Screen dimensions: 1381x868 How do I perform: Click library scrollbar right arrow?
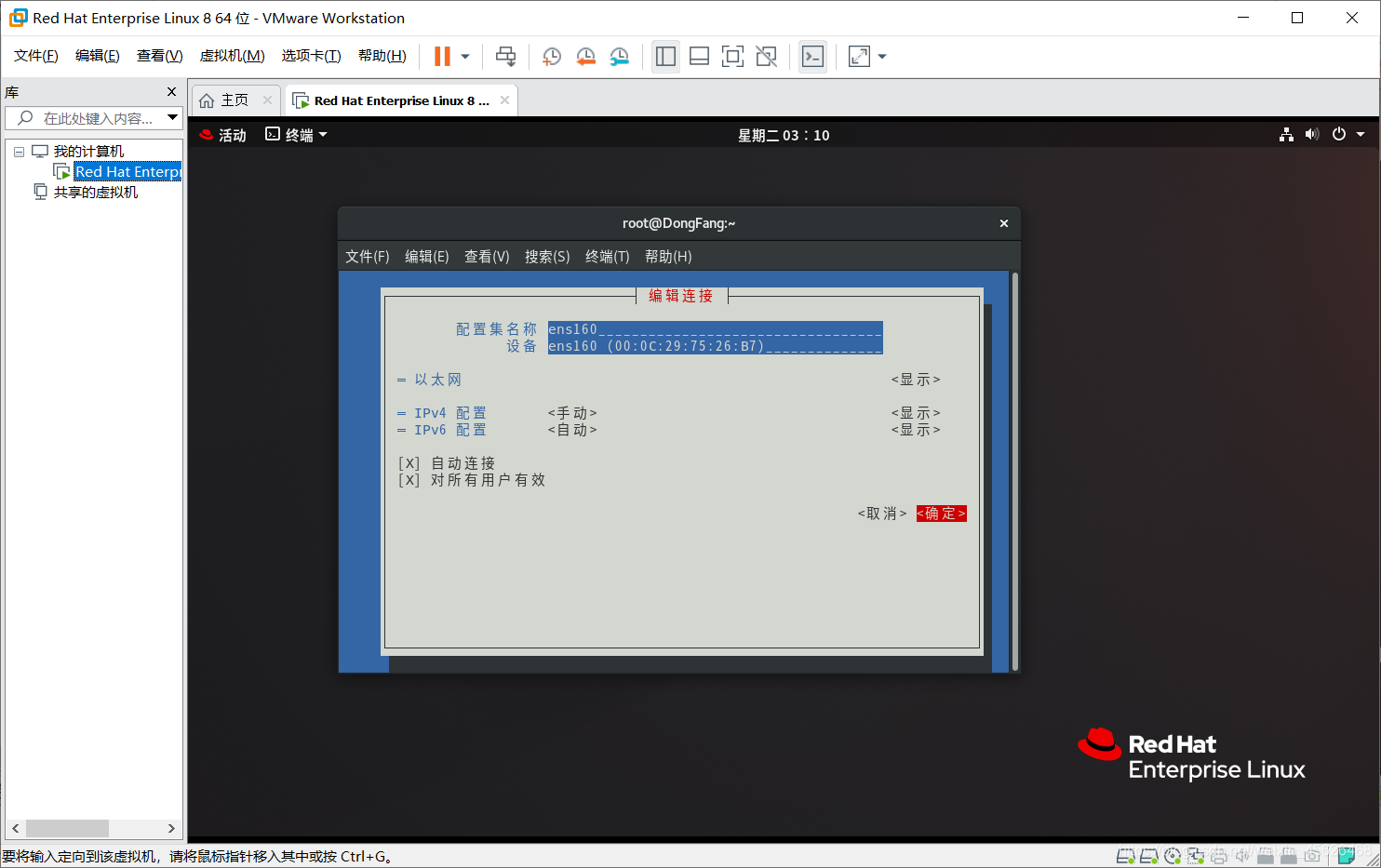(171, 828)
